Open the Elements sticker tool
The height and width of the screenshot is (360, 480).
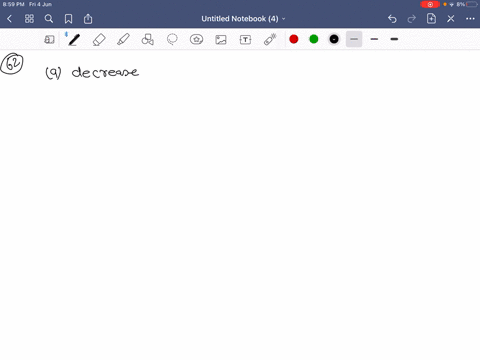point(196,40)
